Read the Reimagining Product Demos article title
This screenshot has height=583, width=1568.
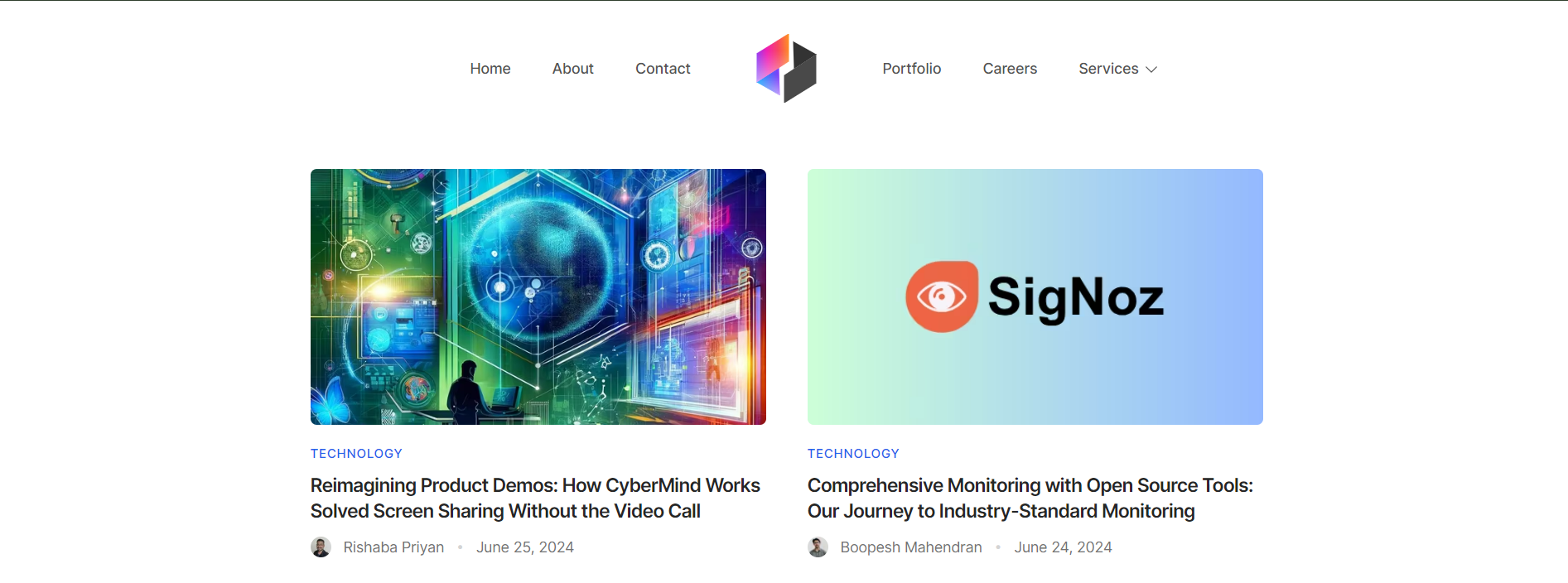coord(535,498)
